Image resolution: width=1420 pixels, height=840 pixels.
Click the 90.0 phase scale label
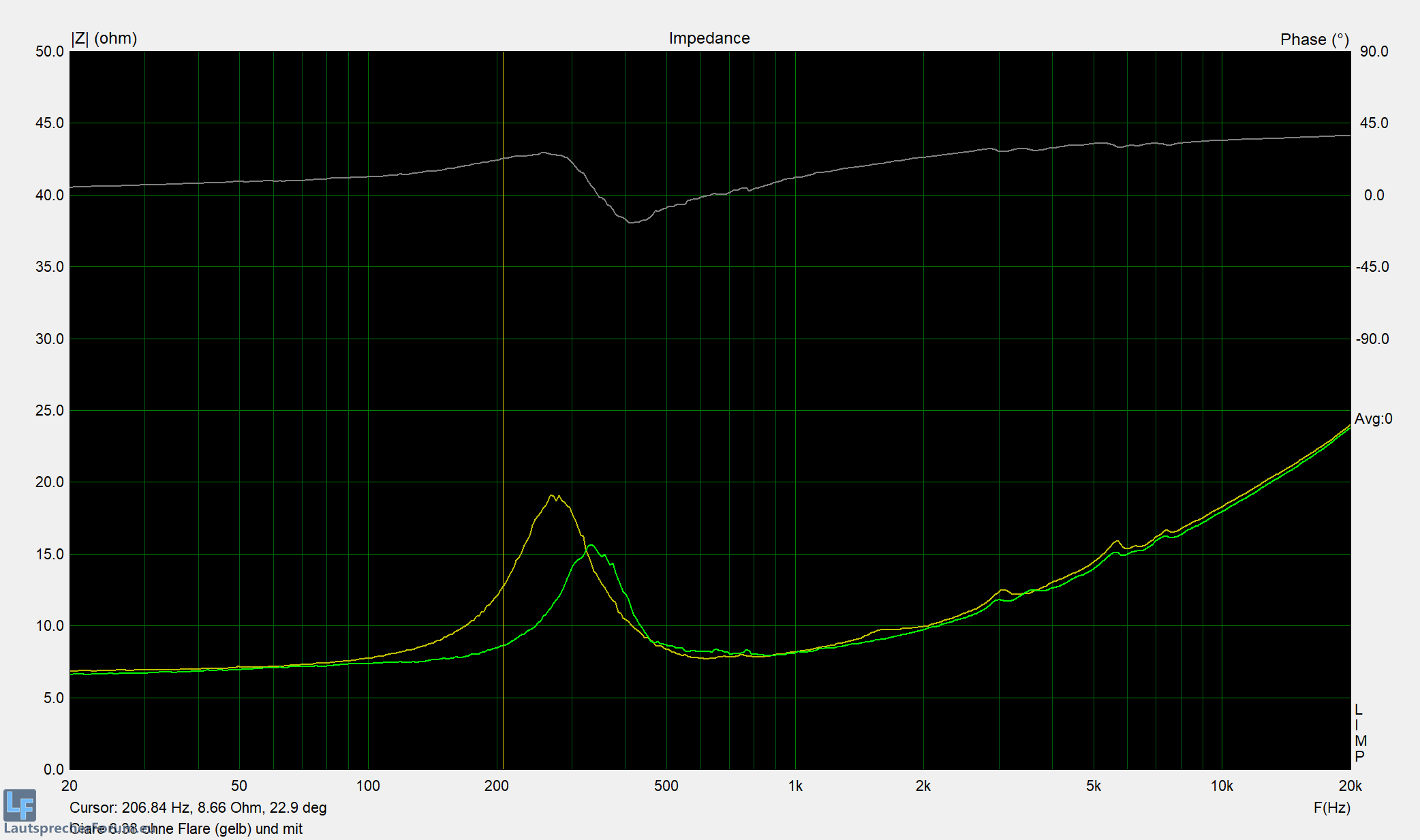(1374, 52)
